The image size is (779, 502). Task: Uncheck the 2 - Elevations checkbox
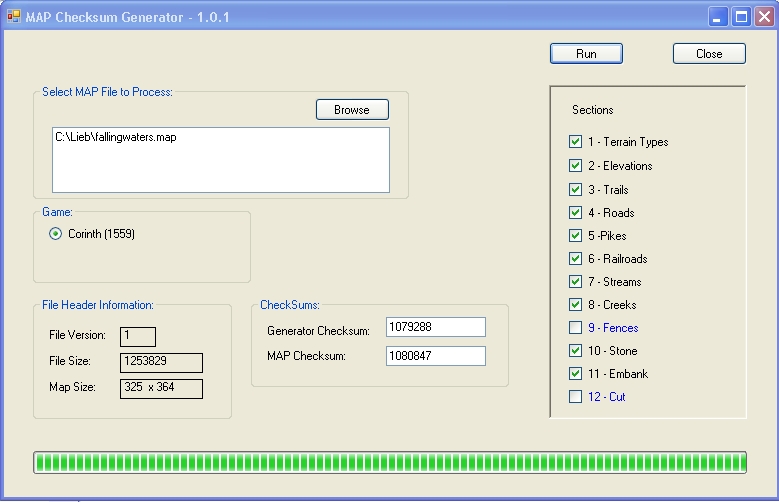(575, 166)
